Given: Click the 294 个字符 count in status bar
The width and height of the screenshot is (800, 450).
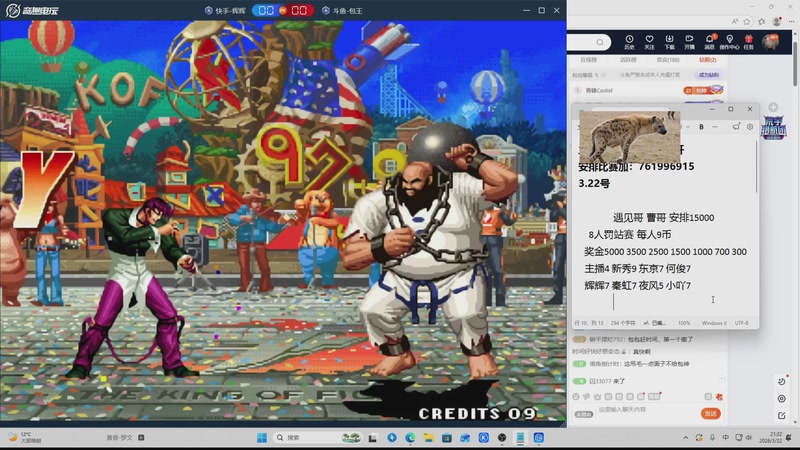Looking at the screenshot, I should [x=623, y=323].
